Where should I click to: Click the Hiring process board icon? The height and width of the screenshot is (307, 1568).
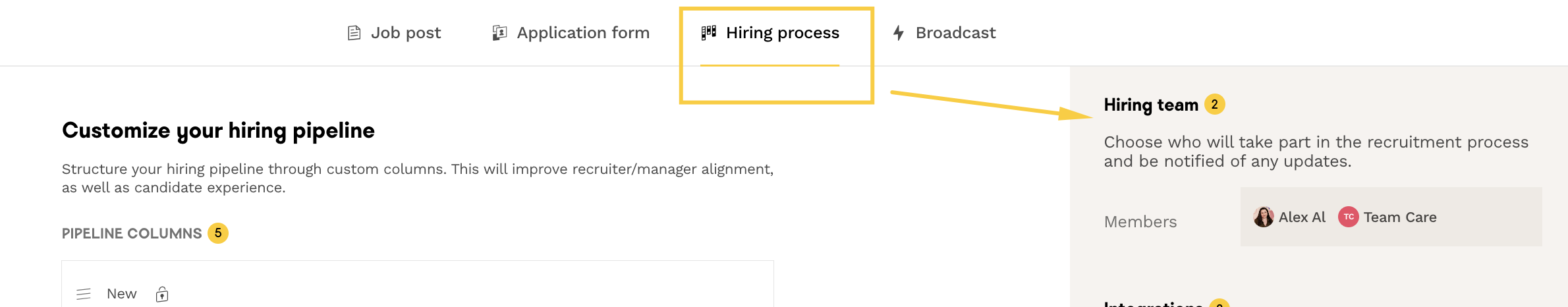[x=708, y=32]
